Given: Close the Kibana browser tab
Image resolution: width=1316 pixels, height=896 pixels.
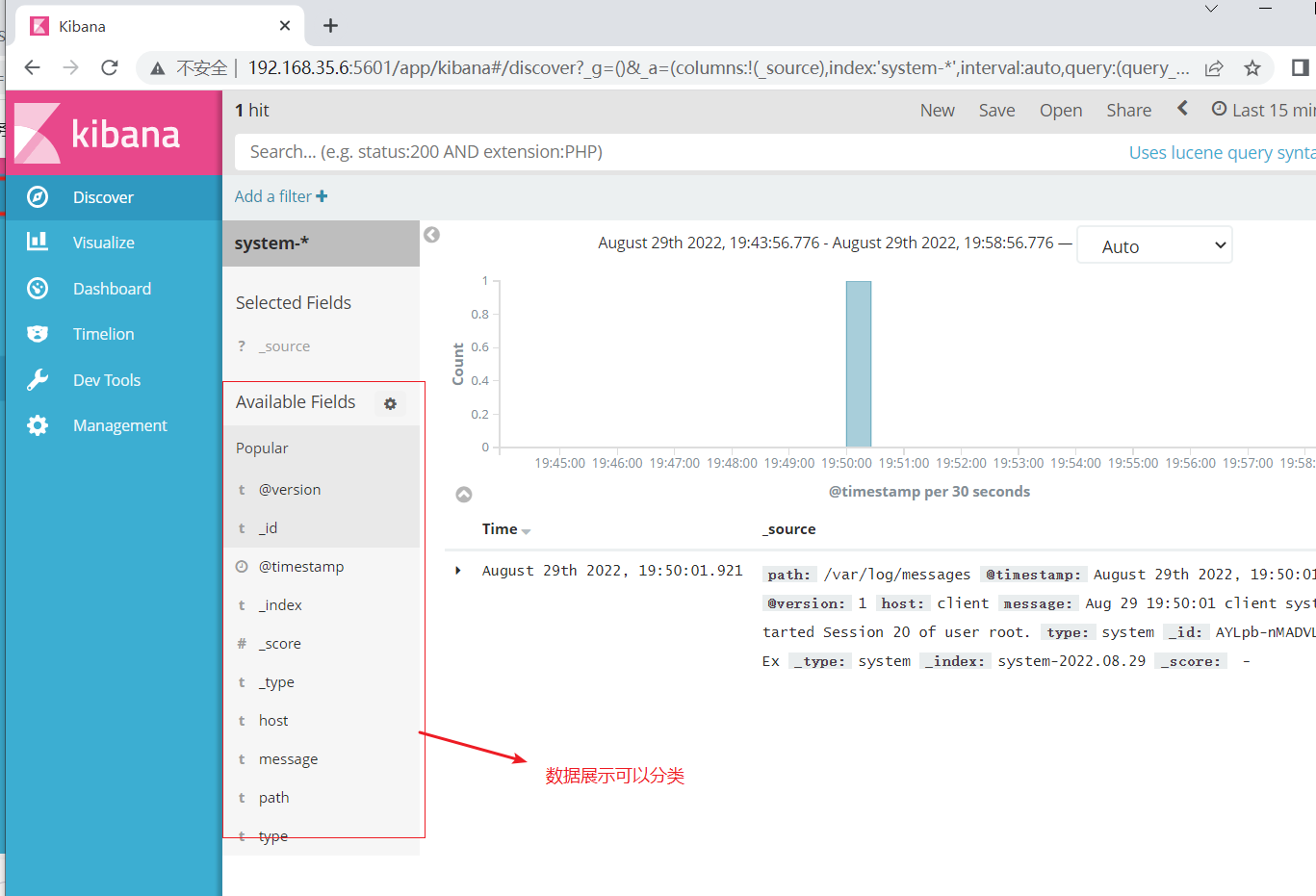Looking at the screenshot, I should click(x=285, y=26).
